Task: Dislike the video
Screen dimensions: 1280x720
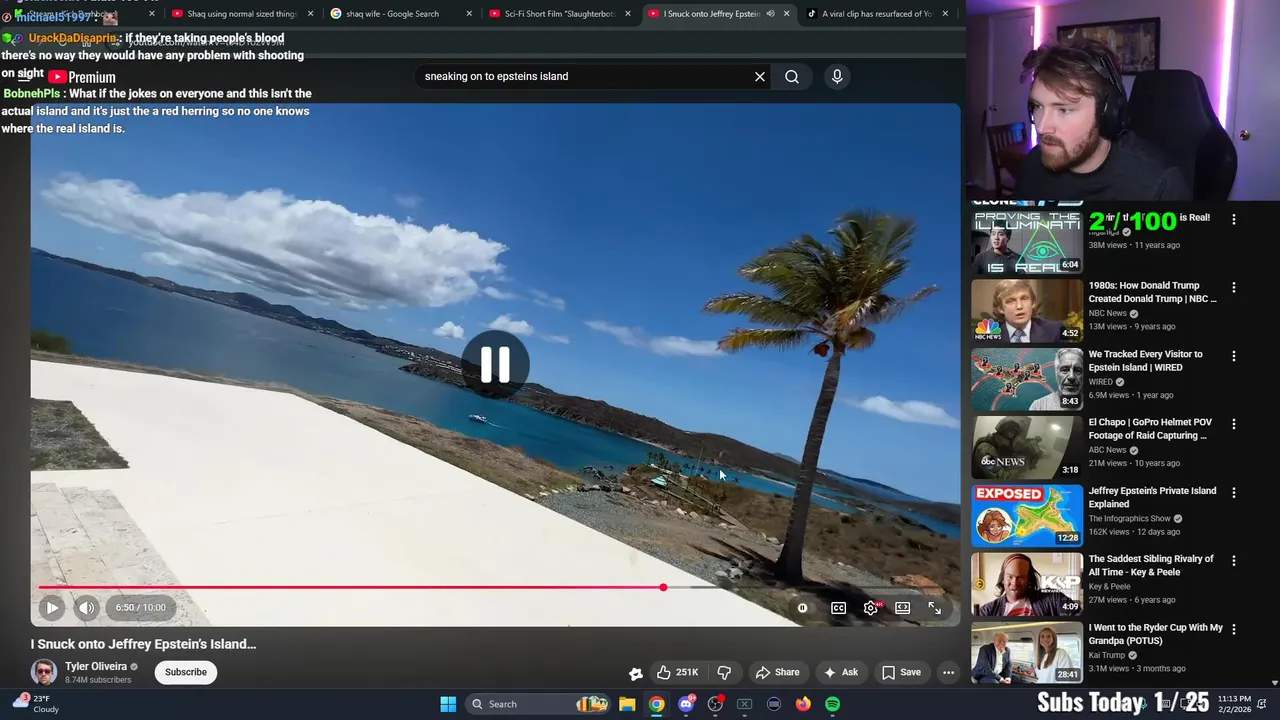Action: [725, 672]
